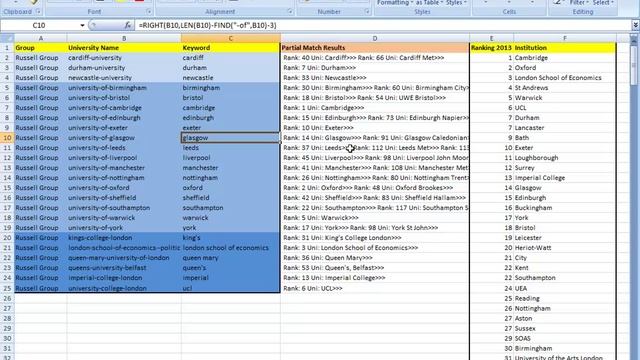Select the Institution cell Leicester
Image resolution: width=640 pixels, height=360 pixels.
point(565,238)
